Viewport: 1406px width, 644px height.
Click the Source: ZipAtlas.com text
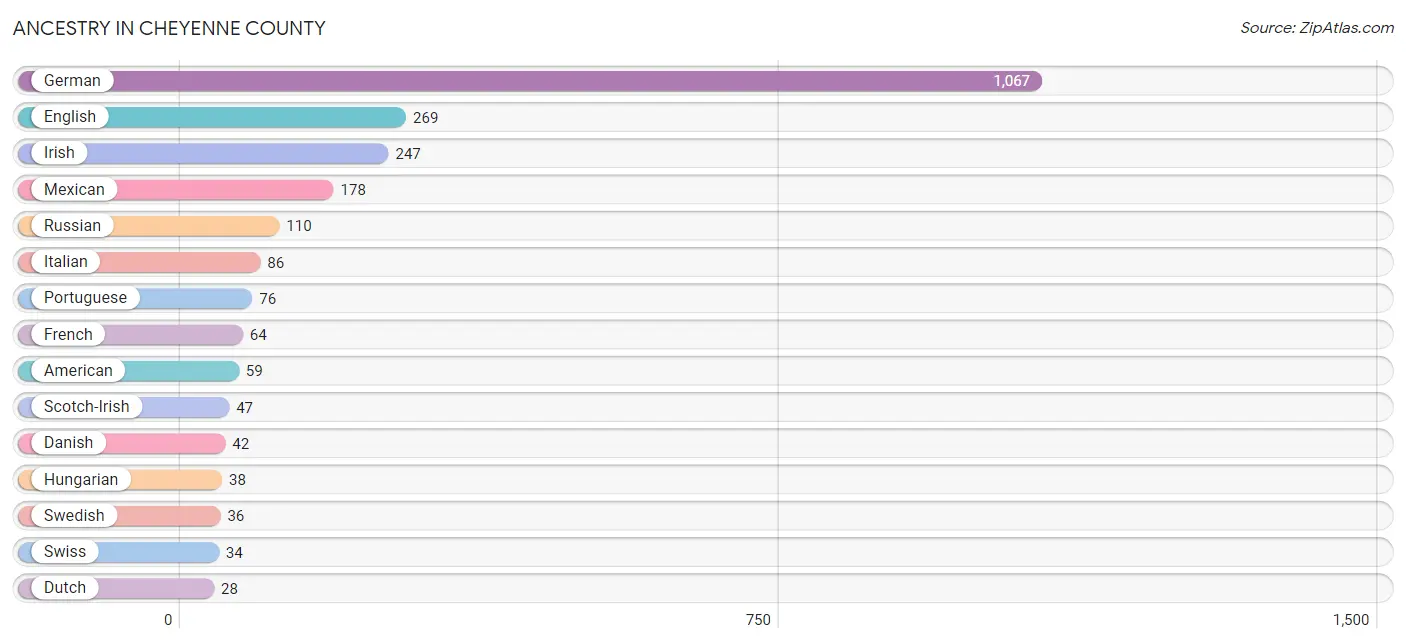pyautogui.click(x=1317, y=28)
